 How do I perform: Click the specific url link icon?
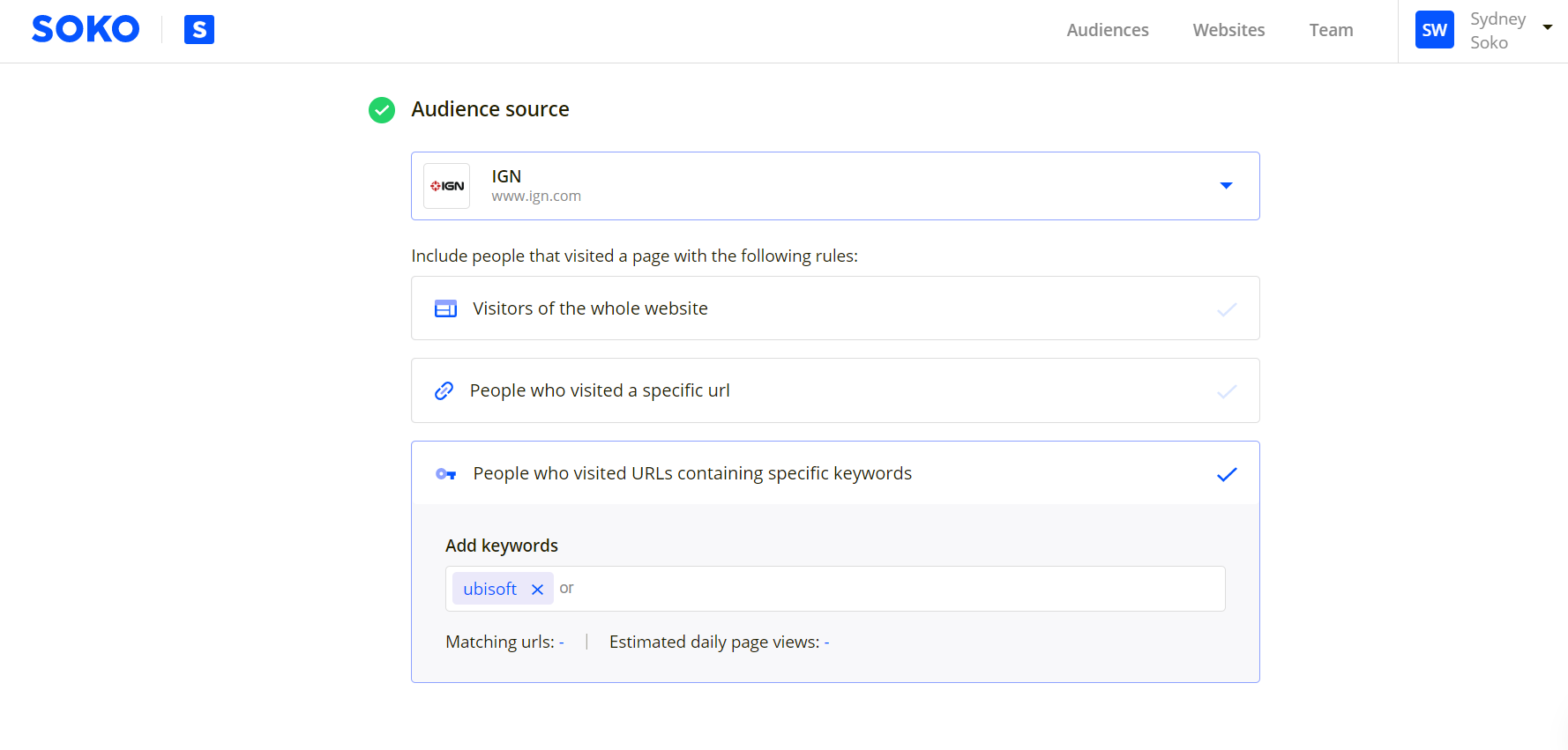point(444,390)
